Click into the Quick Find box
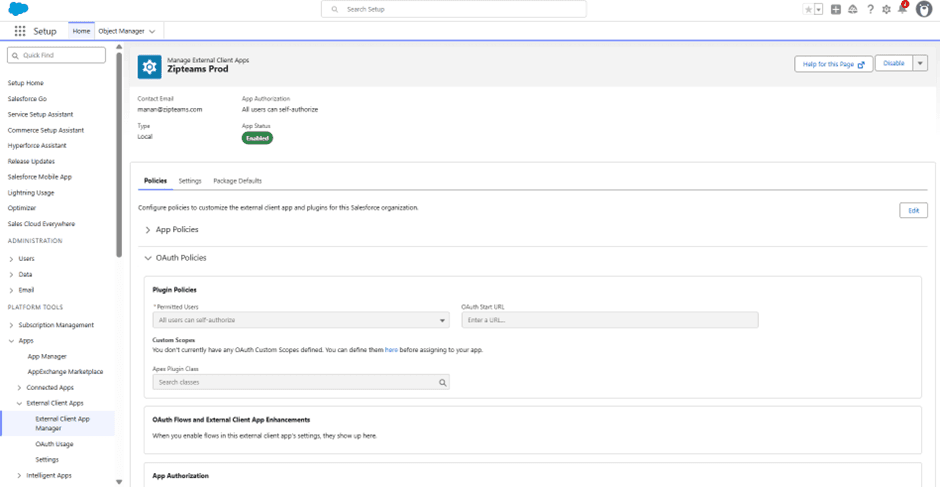 (x=56, y=55)
